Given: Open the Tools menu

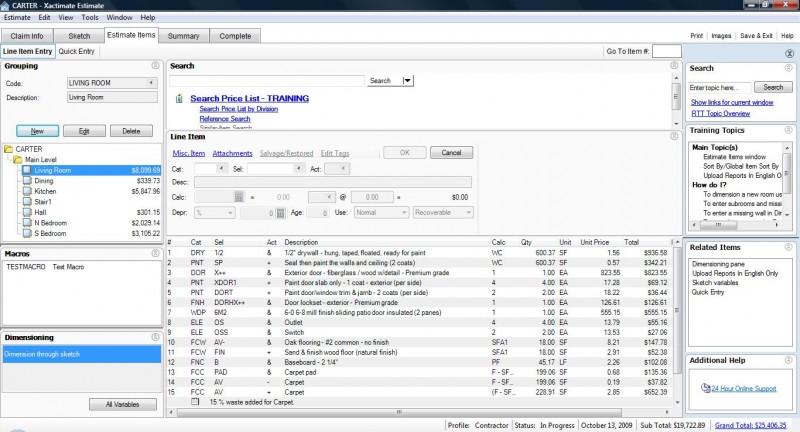Looking at the screenshot, I should (x=90, y=17).
